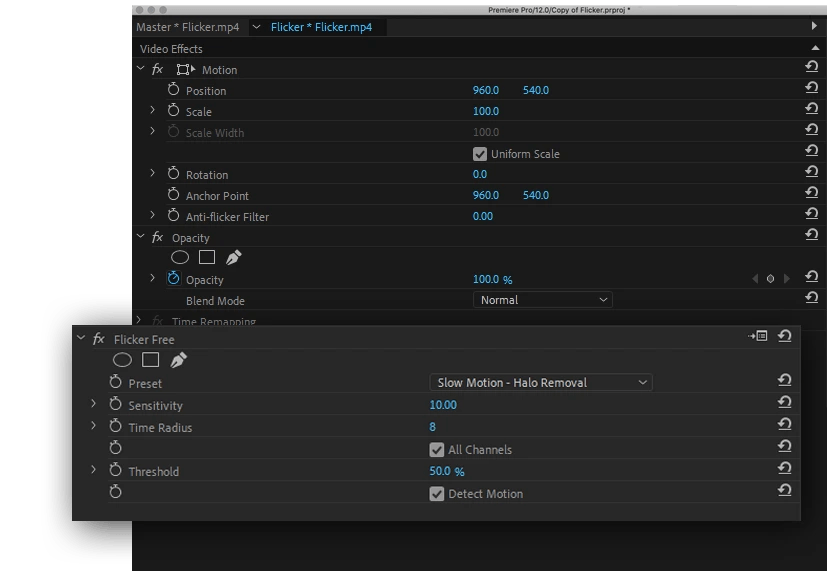
Task: Uncheck the All Channels checkbox
Action: (436, 450)
